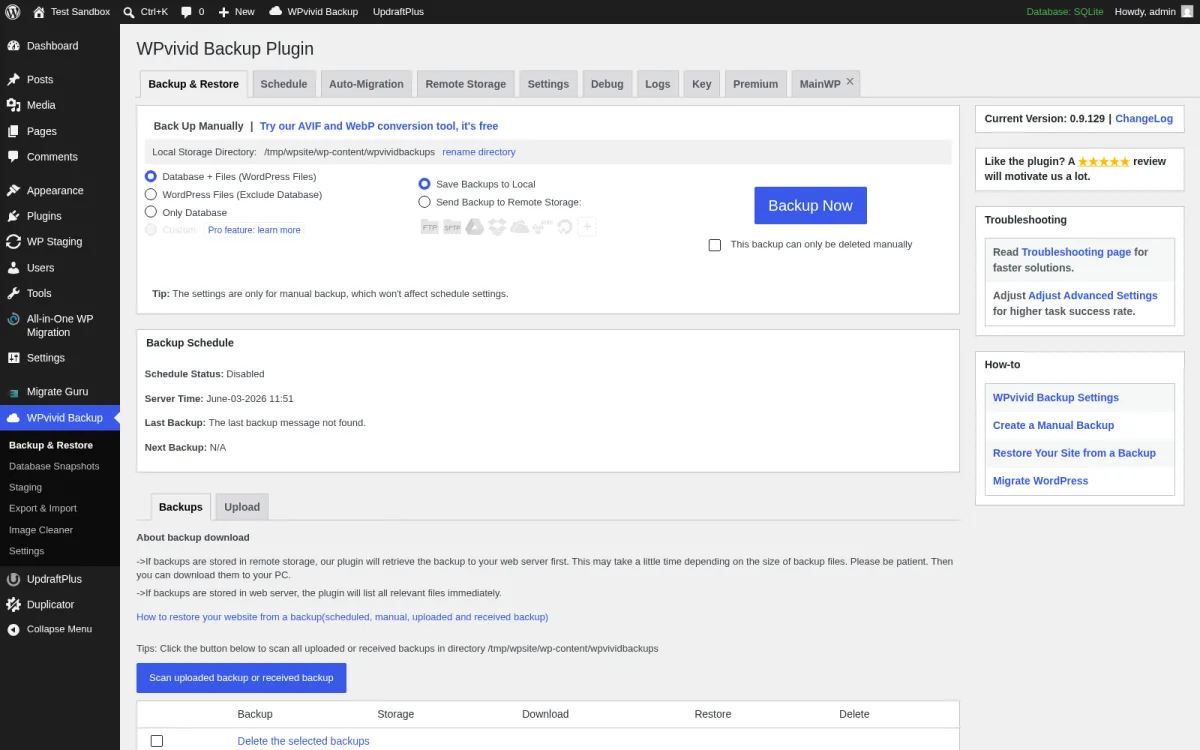Open the Logs tab
This screenshot has height=750, width=1200.
[658, 84]
